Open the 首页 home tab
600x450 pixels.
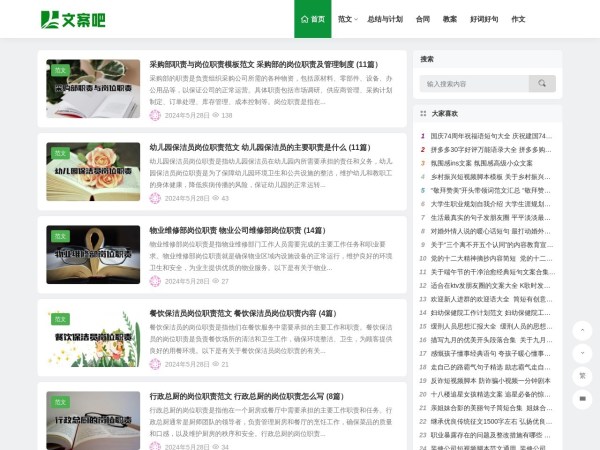pos(313,19)
